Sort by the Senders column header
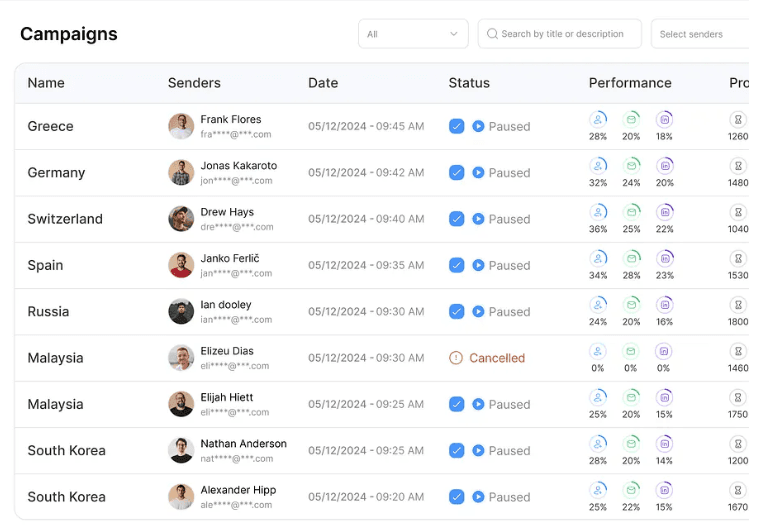Image resolution: width=757 pixels, height=532 pixels. [194, 83]
